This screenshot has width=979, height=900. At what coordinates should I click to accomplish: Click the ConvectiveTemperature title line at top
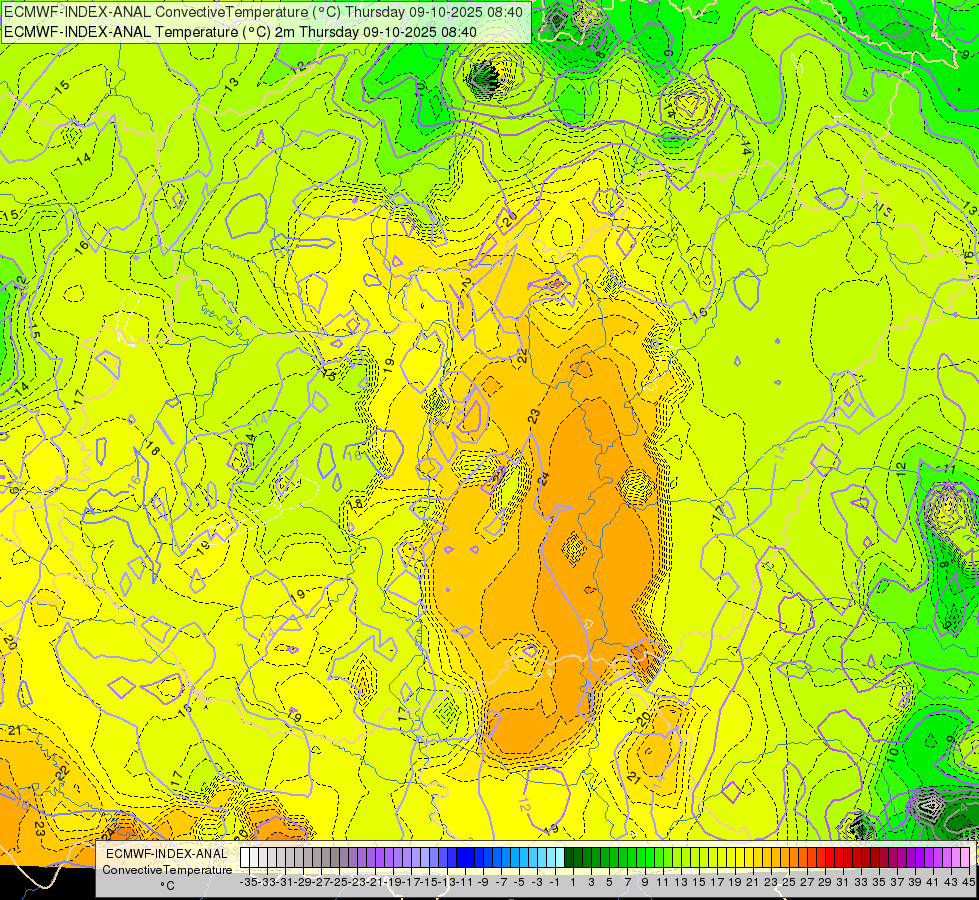pyautogui.click(x=264, y=12)
